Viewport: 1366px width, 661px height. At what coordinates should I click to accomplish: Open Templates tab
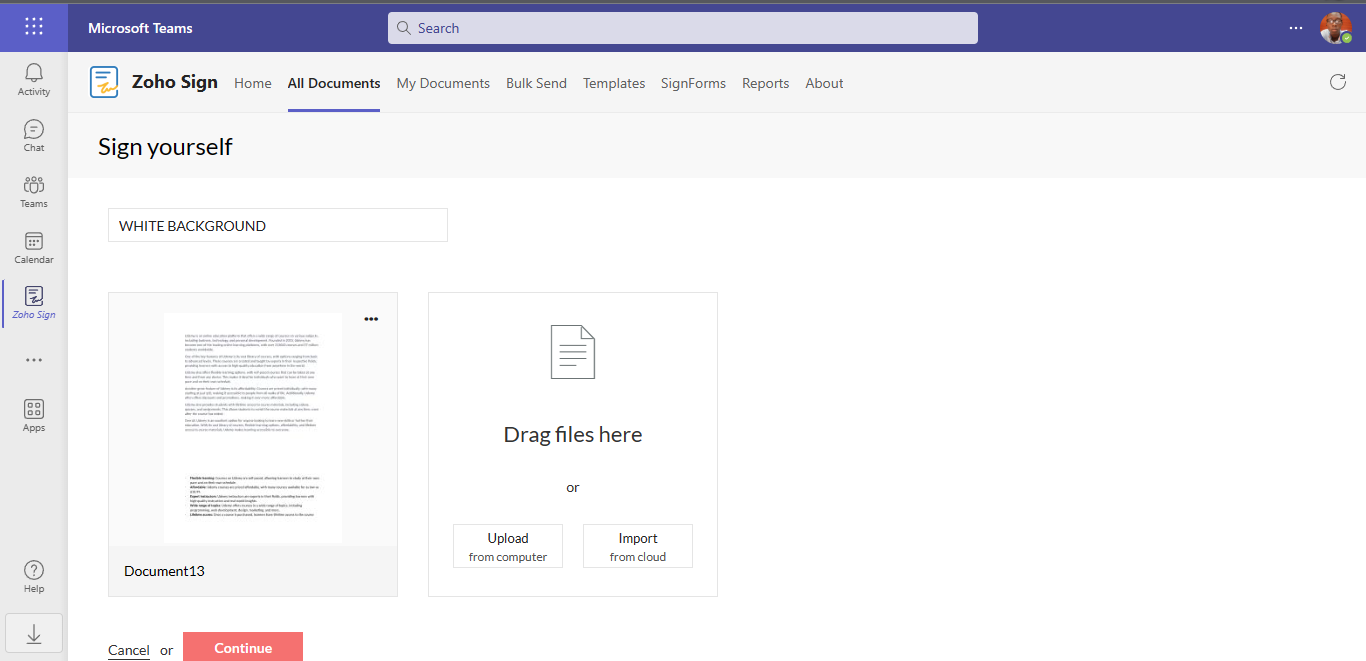point(614,83)
